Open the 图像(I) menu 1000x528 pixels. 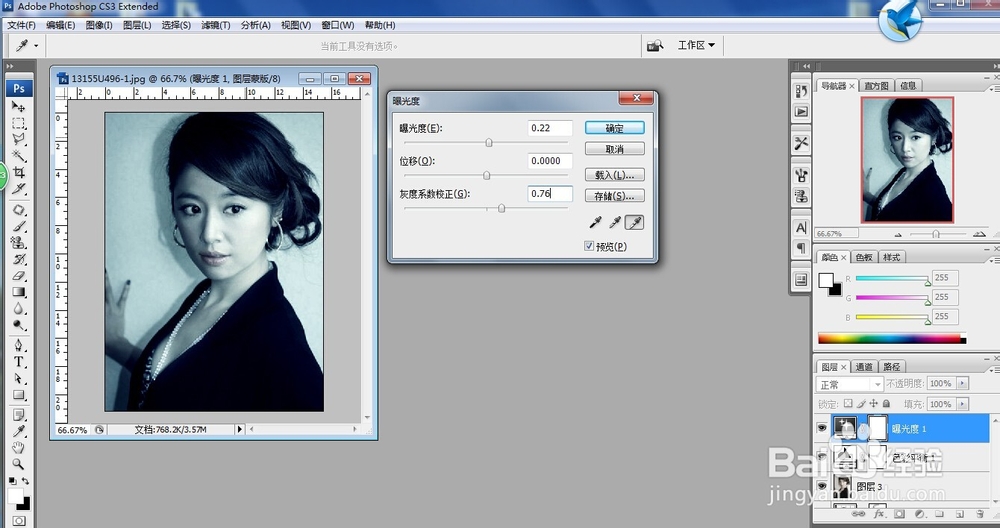[x=99, y=26]
